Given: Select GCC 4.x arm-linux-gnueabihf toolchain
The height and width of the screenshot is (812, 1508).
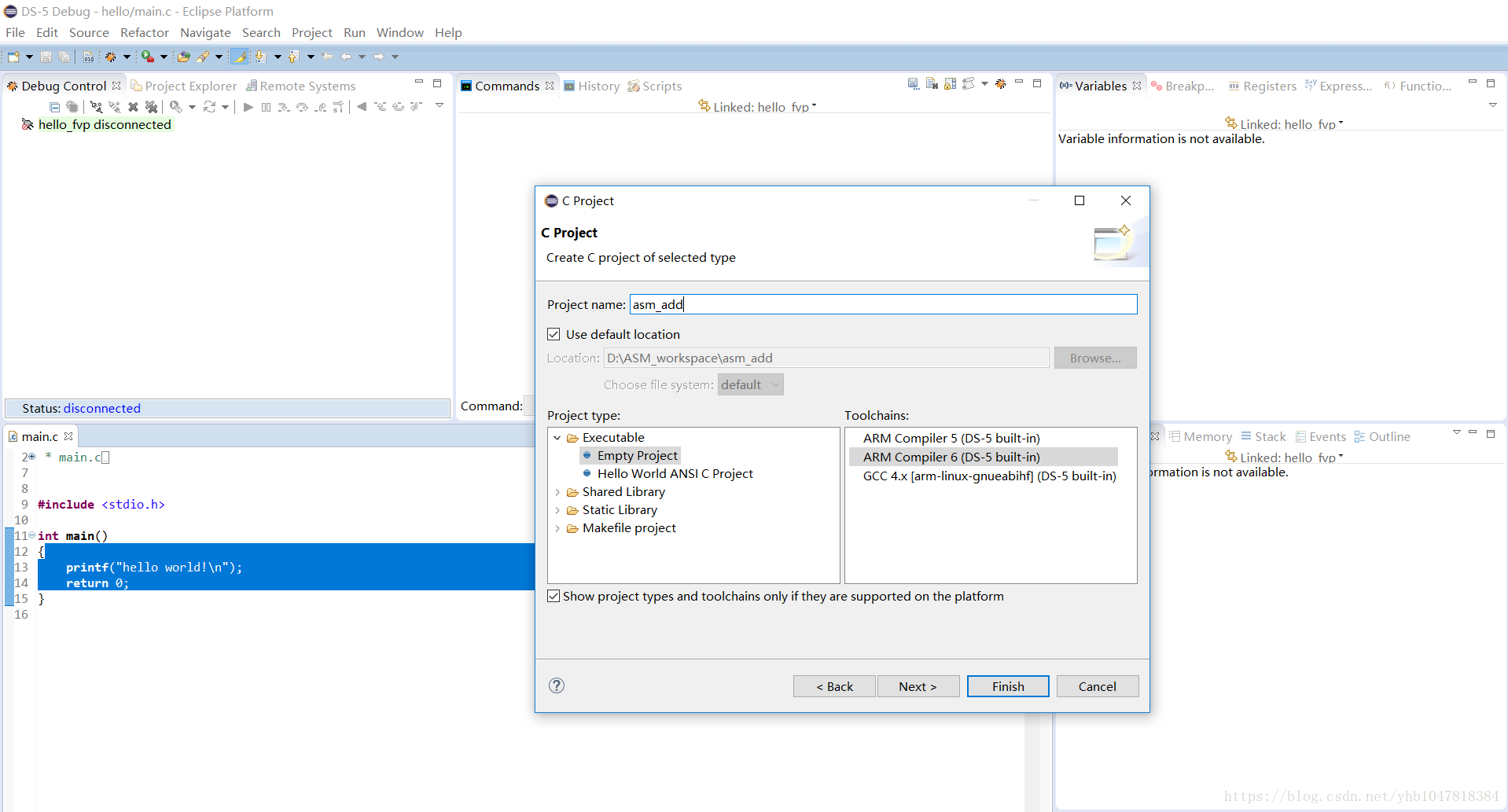Looking at the screenshot, I should click(989, 476).
